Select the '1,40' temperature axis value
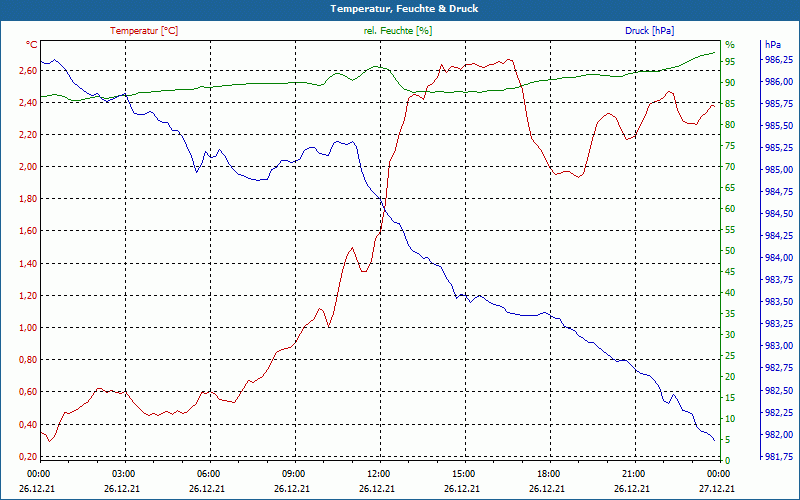This screenshot has width=800, height=500. [x=28, y=263]
